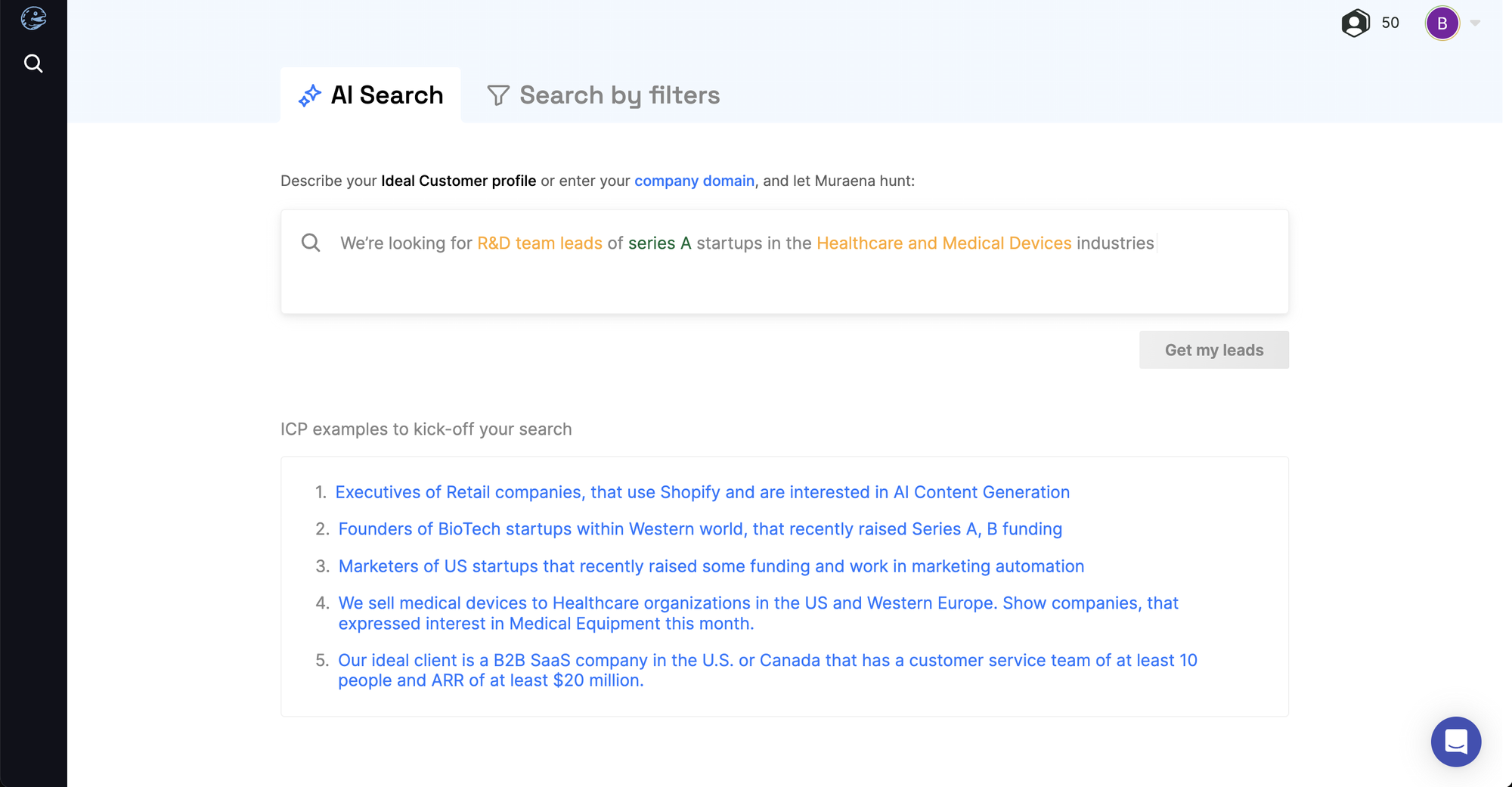Image resolution: width=1512 pixels, height=787 pixels.
Task: Click the AI Search sparkle icon
Action: tap(309, 96)
